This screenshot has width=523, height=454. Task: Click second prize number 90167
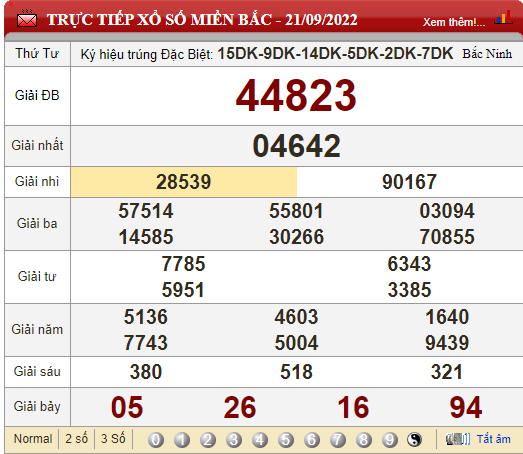(409, 182)
